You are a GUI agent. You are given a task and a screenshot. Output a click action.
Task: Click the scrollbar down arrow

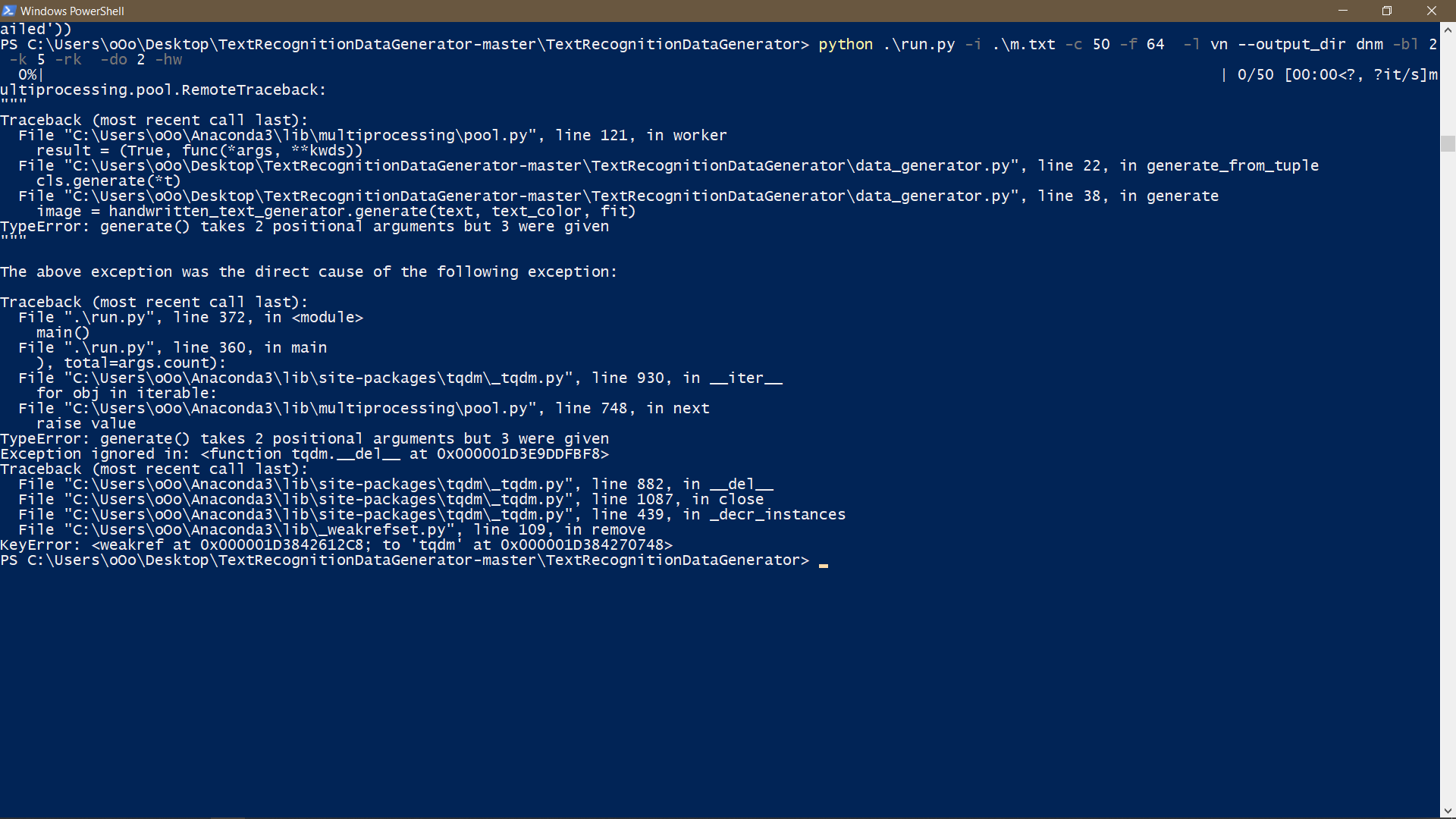click(x=1448, y=811)
